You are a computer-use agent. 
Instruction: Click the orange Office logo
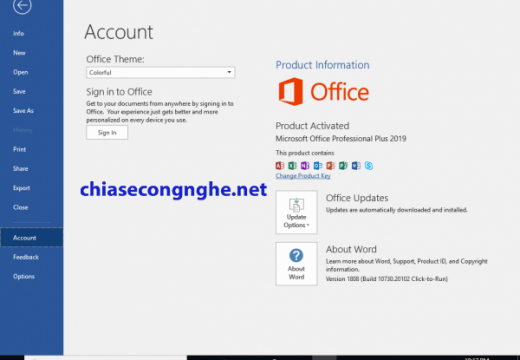tap(324, 92)
